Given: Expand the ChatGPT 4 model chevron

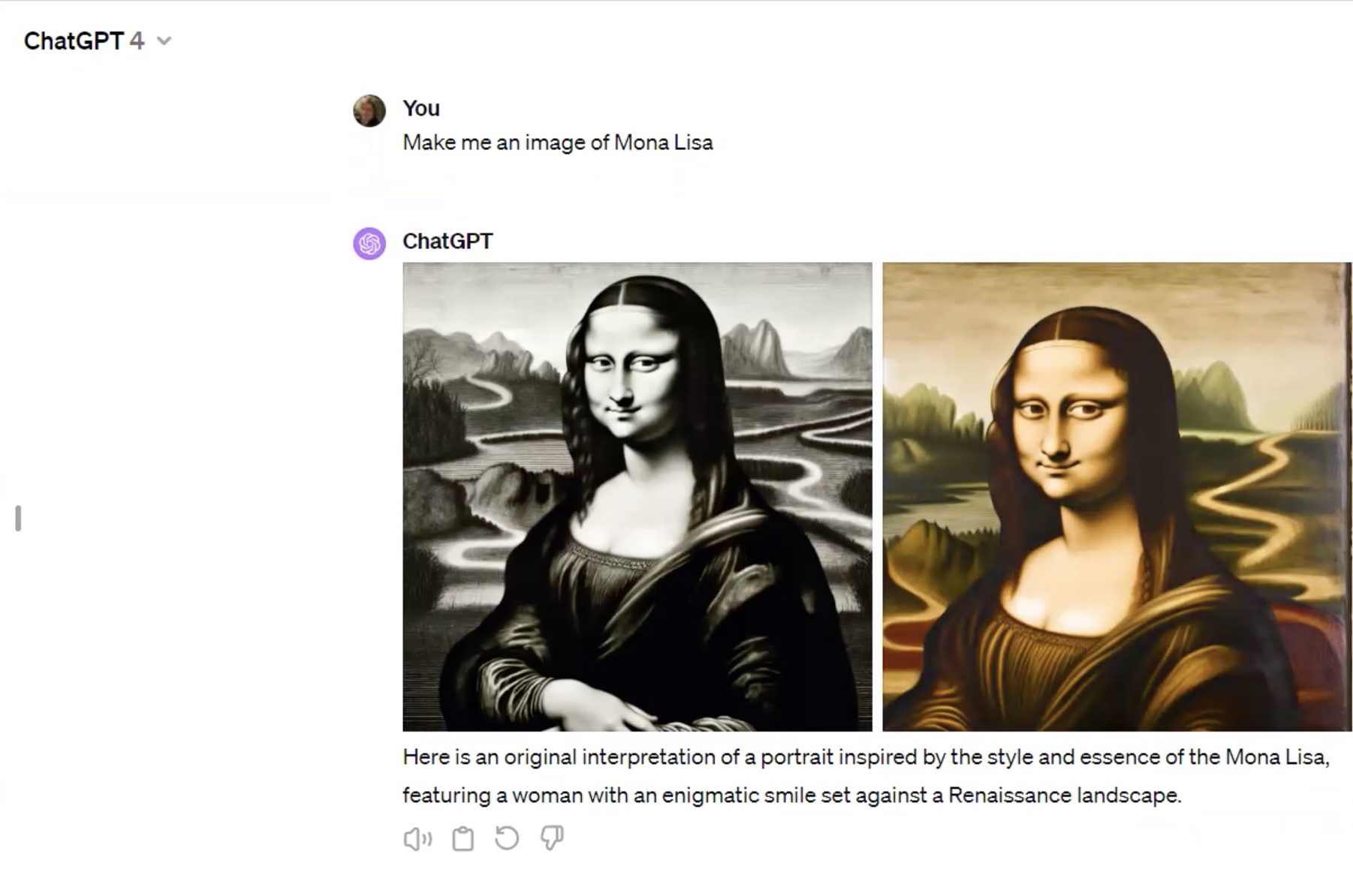Looking at the screenshot, I should [164, 41].
